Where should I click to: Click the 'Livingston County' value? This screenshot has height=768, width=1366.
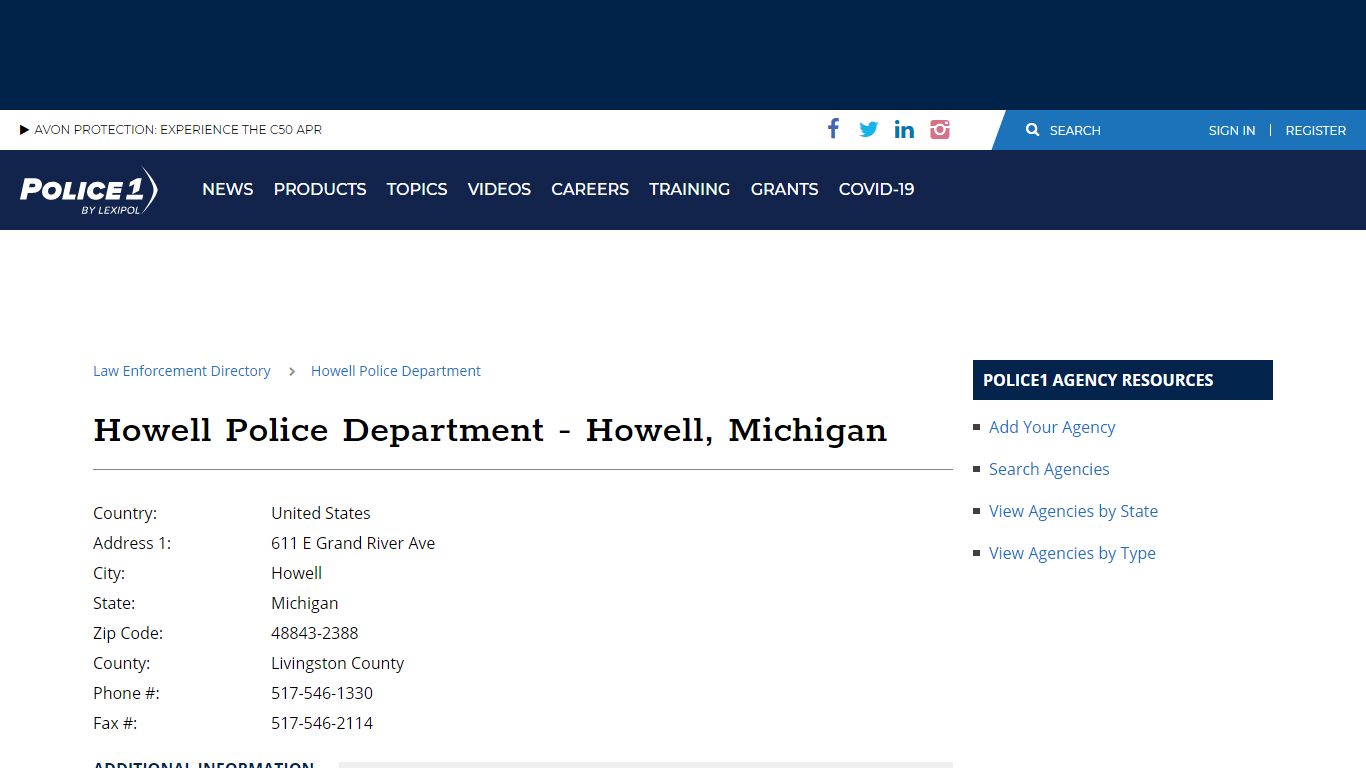pos(338,663)
